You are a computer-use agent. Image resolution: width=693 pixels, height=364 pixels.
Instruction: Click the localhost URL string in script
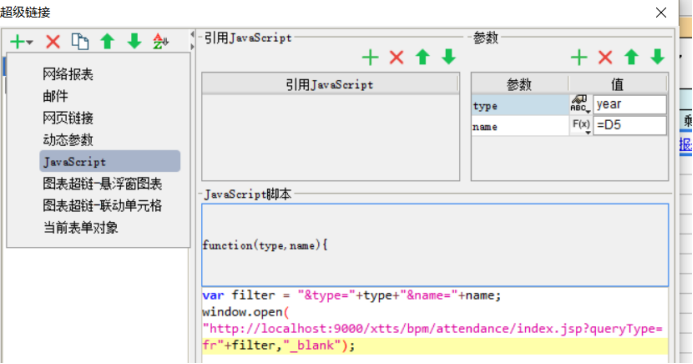pos(433,329)
